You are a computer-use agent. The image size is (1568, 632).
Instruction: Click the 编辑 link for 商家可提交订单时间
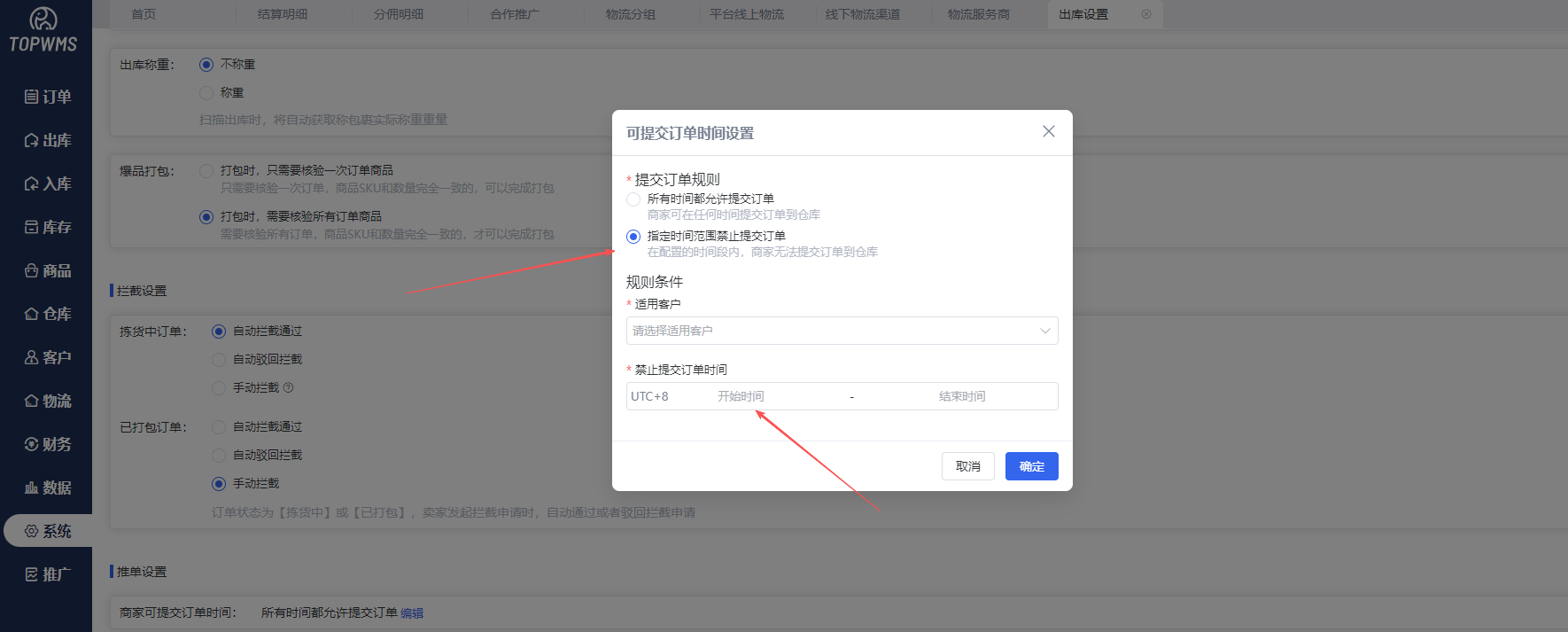point(412,613)
